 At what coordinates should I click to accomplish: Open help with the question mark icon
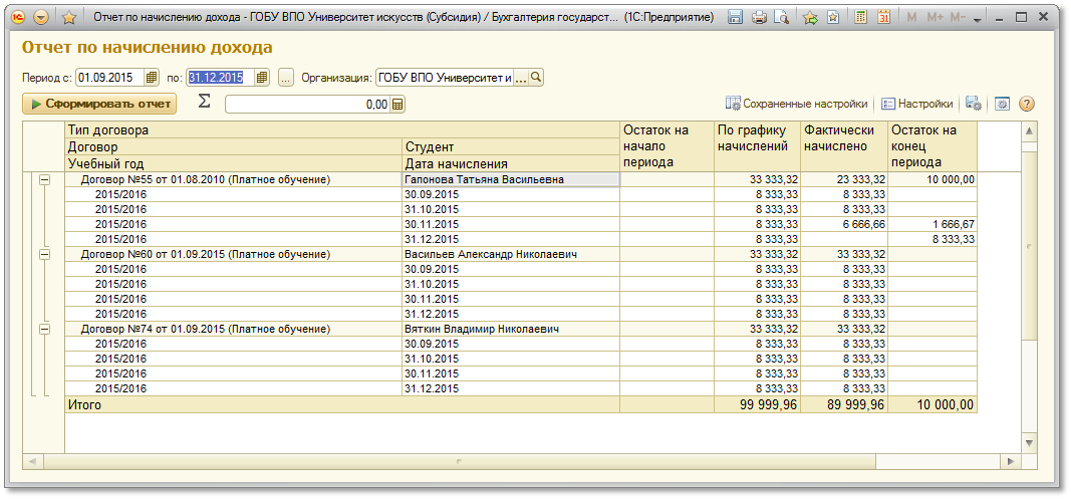click(x=1027, y=104)
